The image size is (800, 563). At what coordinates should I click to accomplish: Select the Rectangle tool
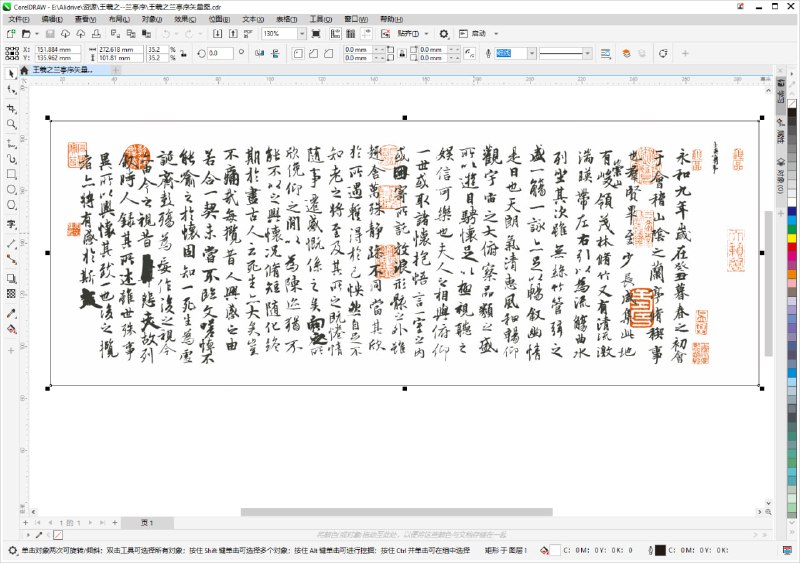[11, 175]
